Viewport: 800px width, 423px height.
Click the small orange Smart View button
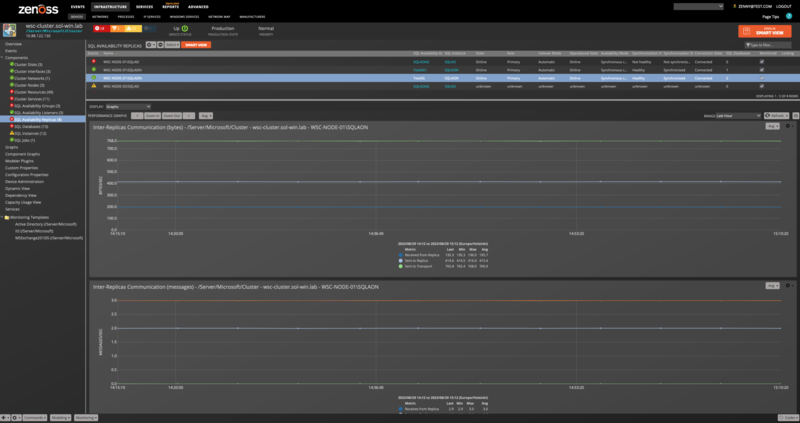[196, 45]
